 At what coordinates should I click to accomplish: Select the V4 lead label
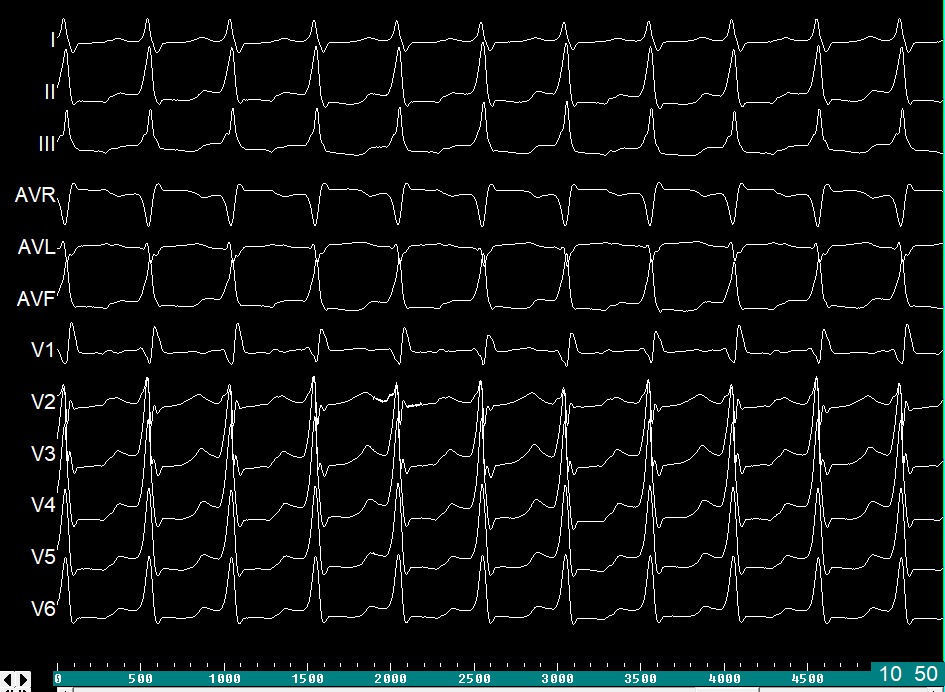tap(43, 505)
